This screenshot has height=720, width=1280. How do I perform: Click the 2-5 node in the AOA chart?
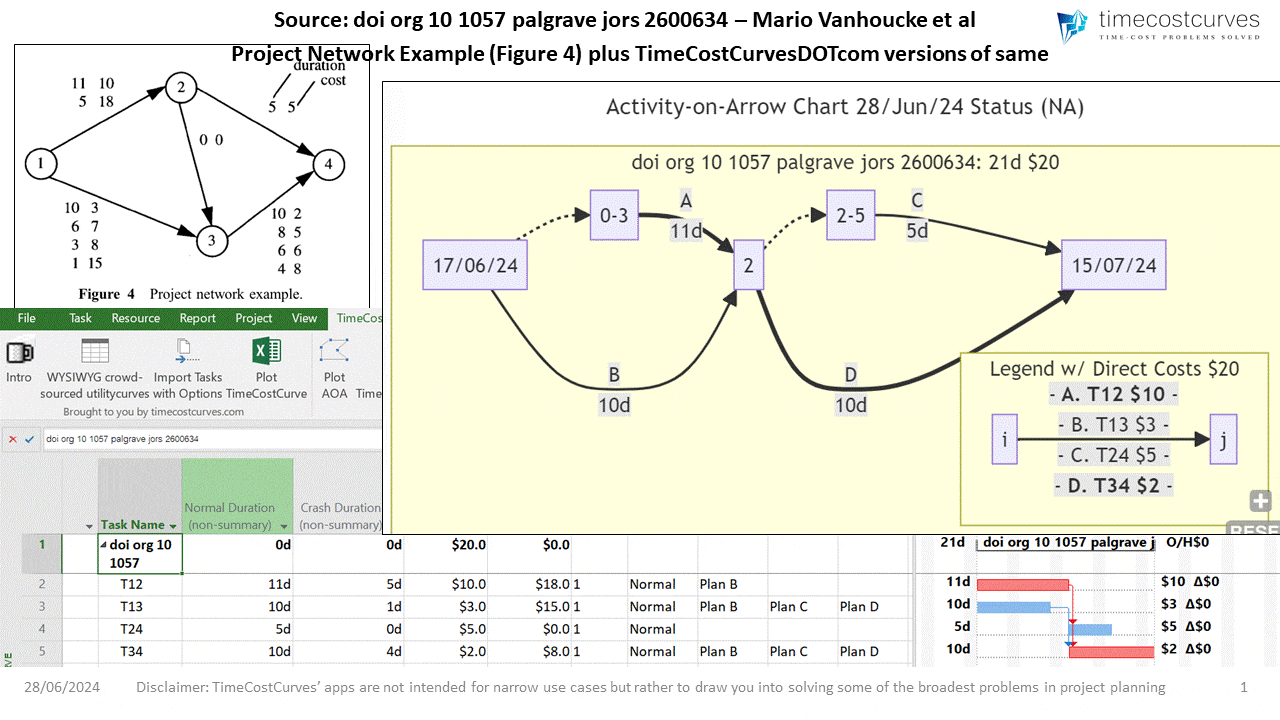[851, 215]
